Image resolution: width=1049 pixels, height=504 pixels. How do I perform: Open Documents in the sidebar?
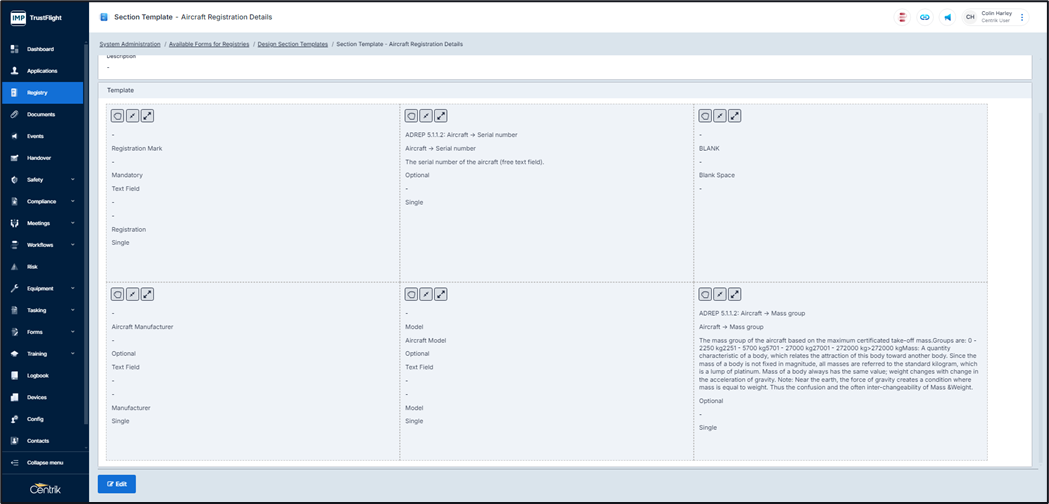[41, 114]
